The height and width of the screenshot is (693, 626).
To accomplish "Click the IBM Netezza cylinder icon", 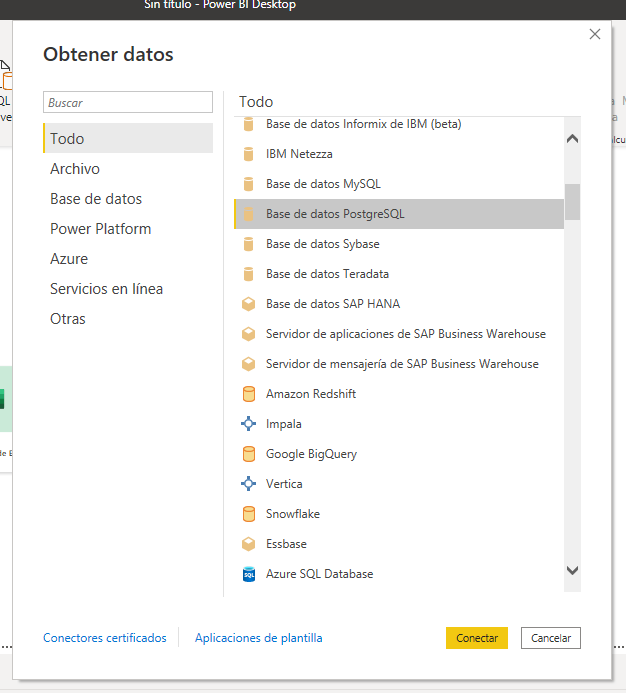I will tap(248, 154).
